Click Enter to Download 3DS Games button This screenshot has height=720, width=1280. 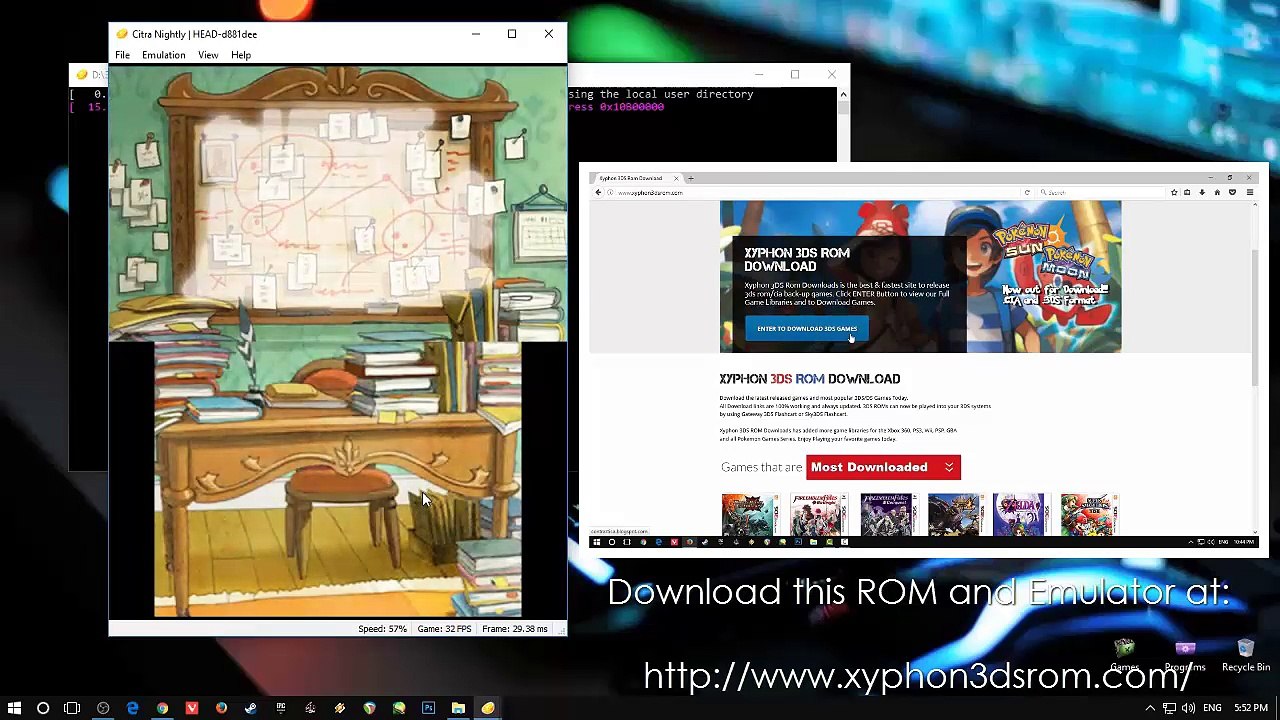click(807, 329)
